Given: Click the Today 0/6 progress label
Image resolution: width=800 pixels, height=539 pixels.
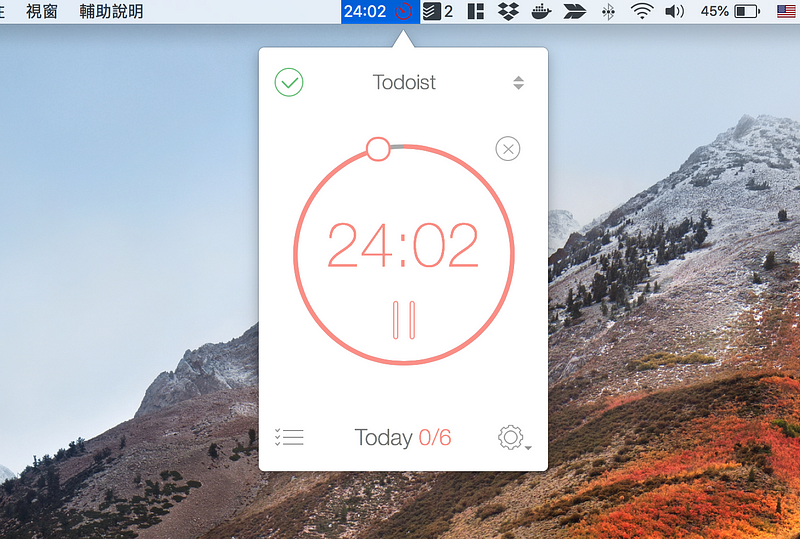Looking at the screenshot, I should pos(403,437).
